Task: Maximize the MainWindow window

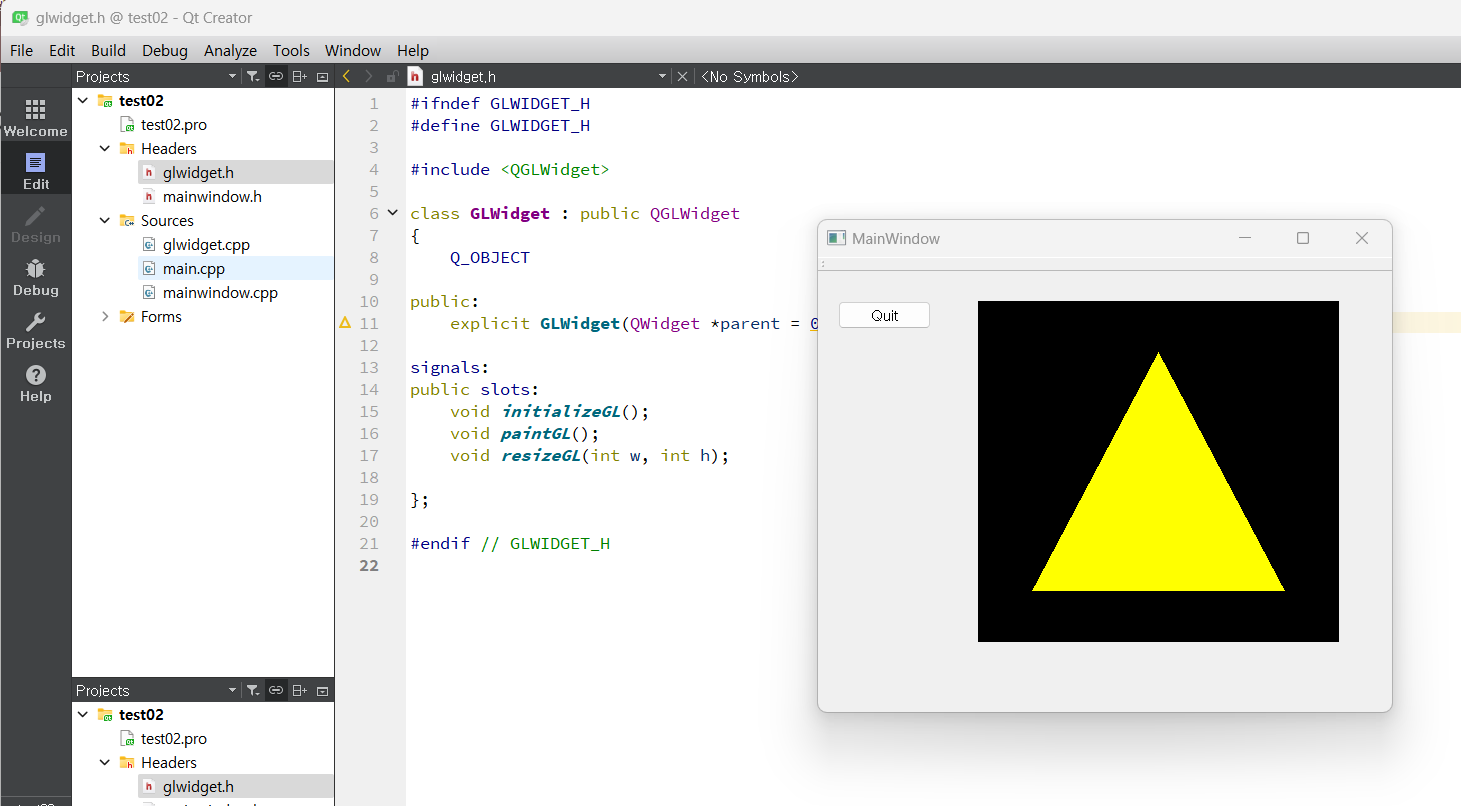Action: [x=1302, y=238]
